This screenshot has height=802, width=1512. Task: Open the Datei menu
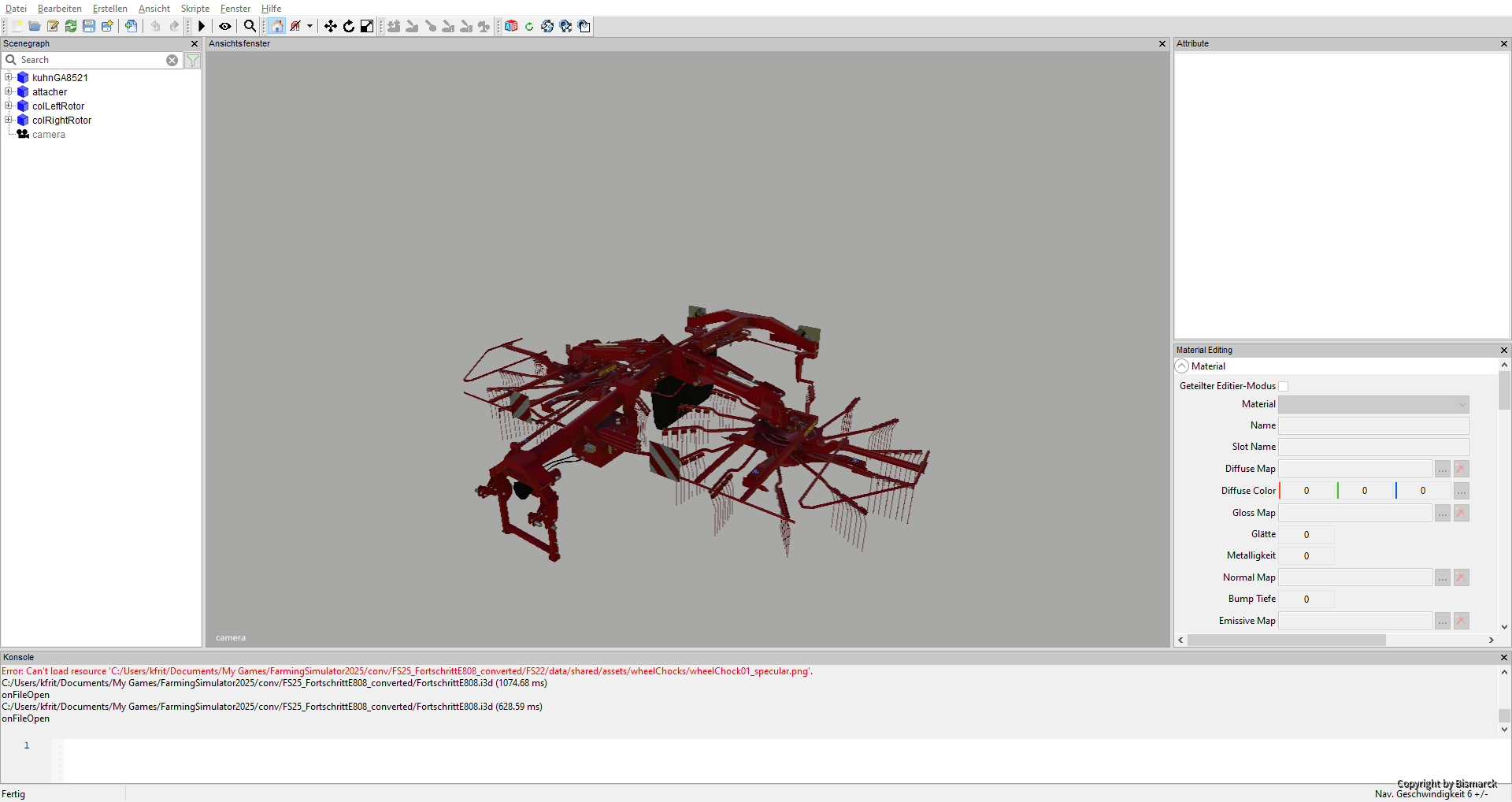coord(16,9)
